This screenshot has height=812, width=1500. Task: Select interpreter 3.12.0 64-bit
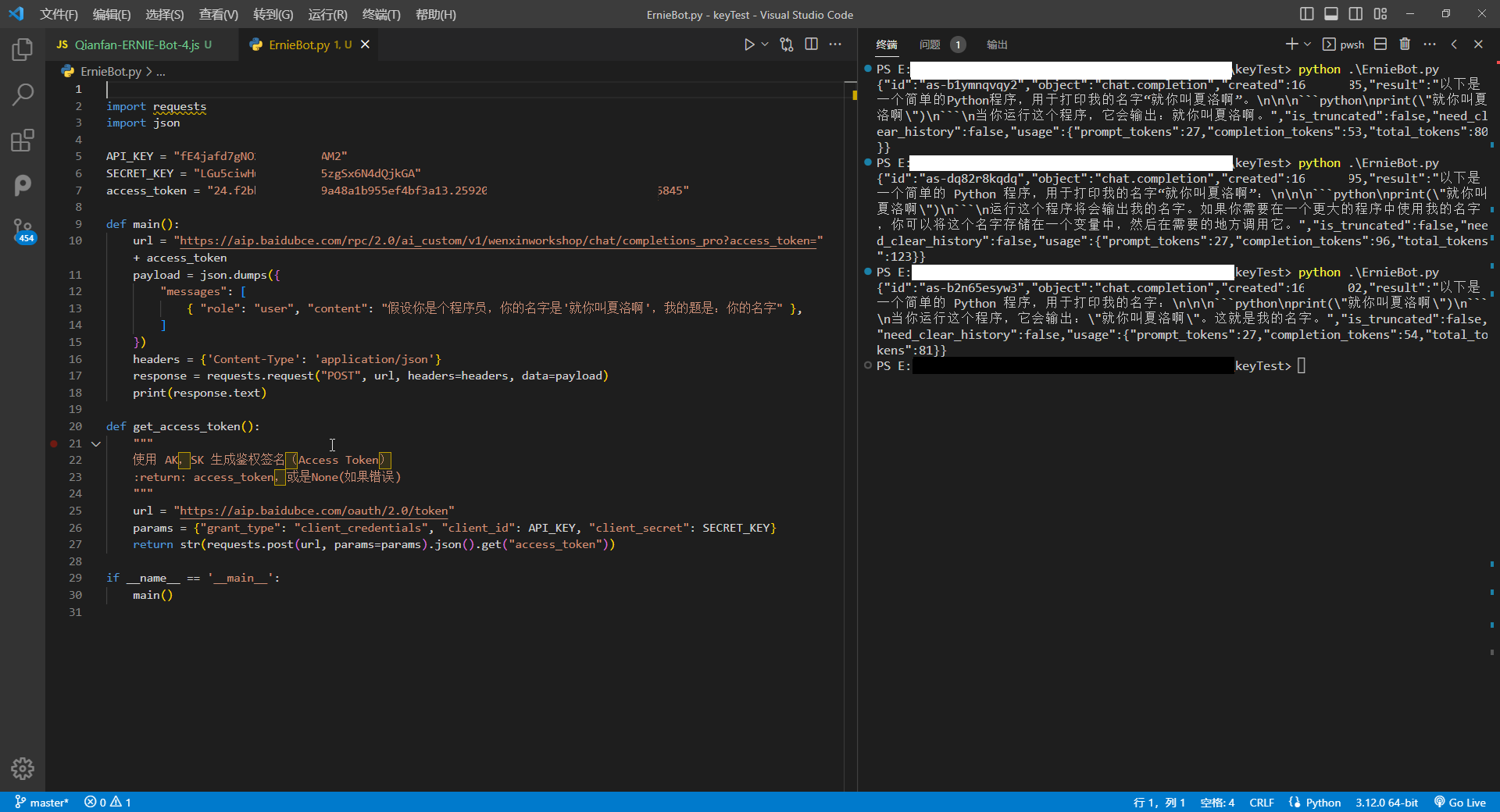[1387, 802]
